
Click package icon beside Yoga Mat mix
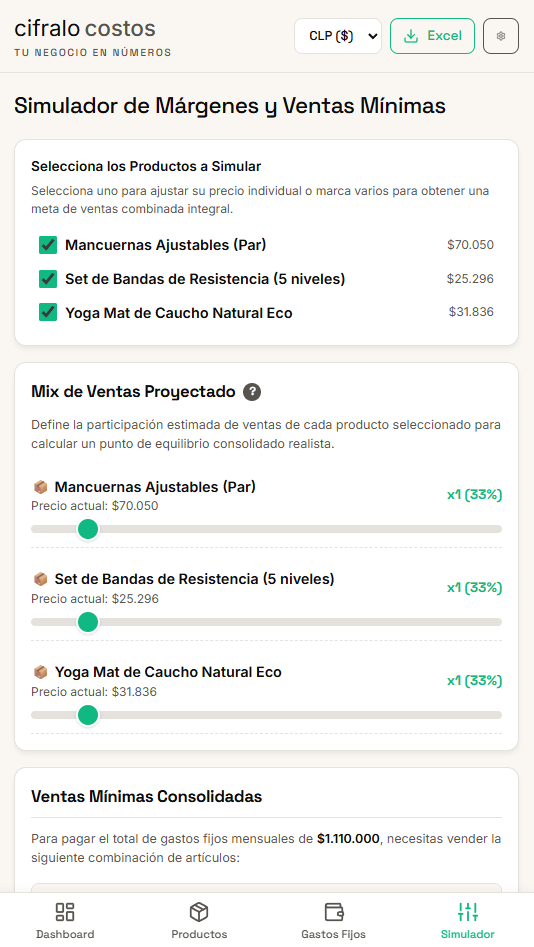click(x=40, y=672)
